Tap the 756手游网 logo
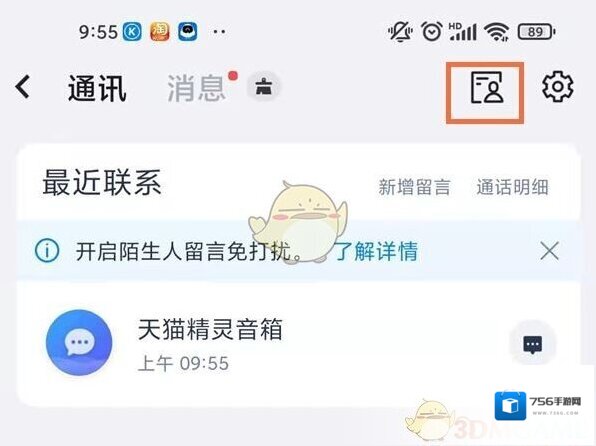Viewport: 596px width, 446px height. pyautogui.click(x=538, y=405)
